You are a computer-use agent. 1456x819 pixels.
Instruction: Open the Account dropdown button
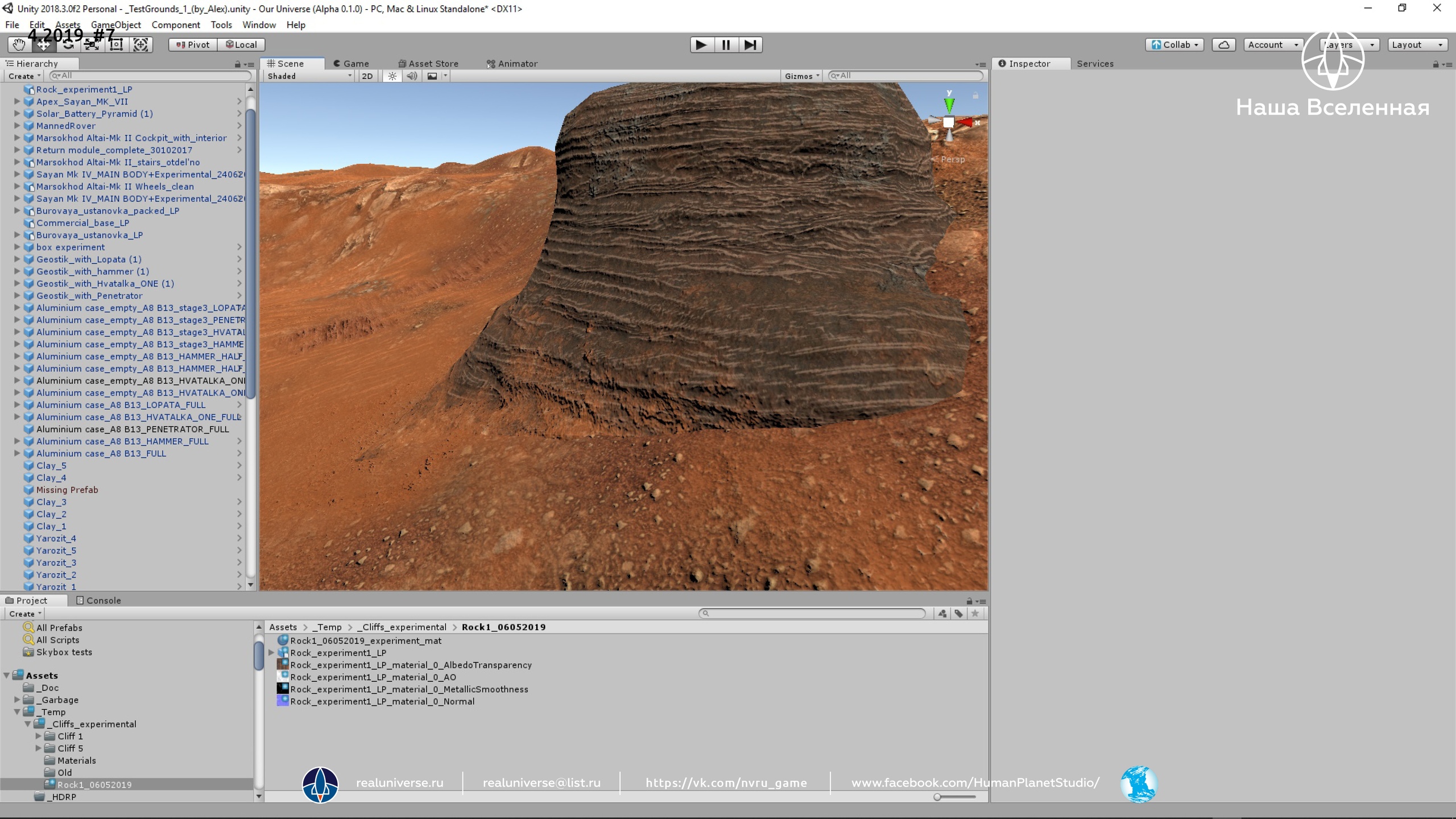(x=1272, y=44)
